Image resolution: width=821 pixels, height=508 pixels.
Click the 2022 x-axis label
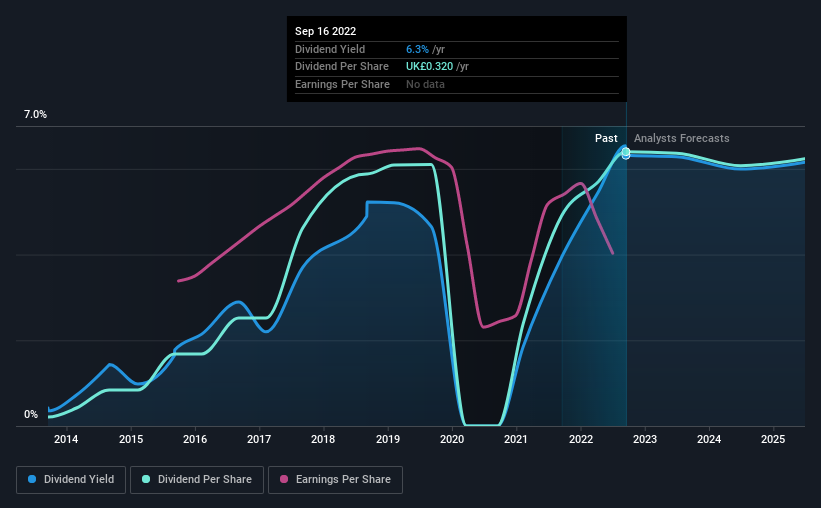pyautogui.click(x=581, y=439)
